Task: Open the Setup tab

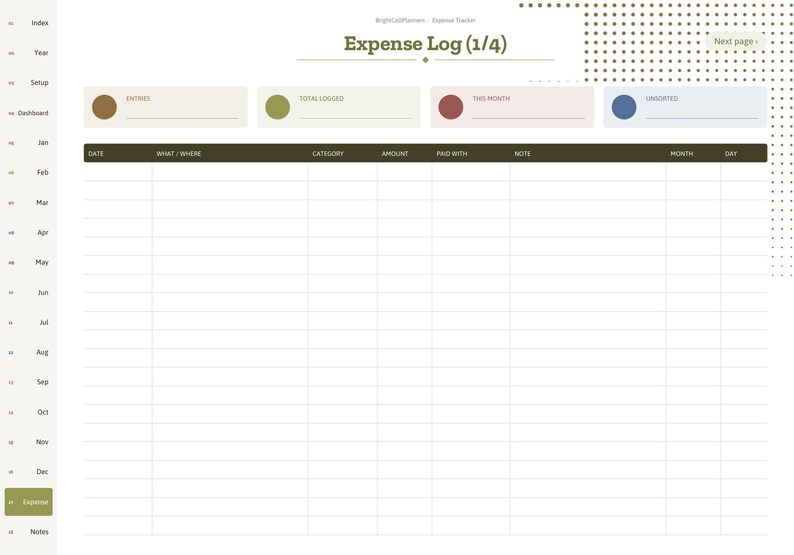Action: click(28, 83)
